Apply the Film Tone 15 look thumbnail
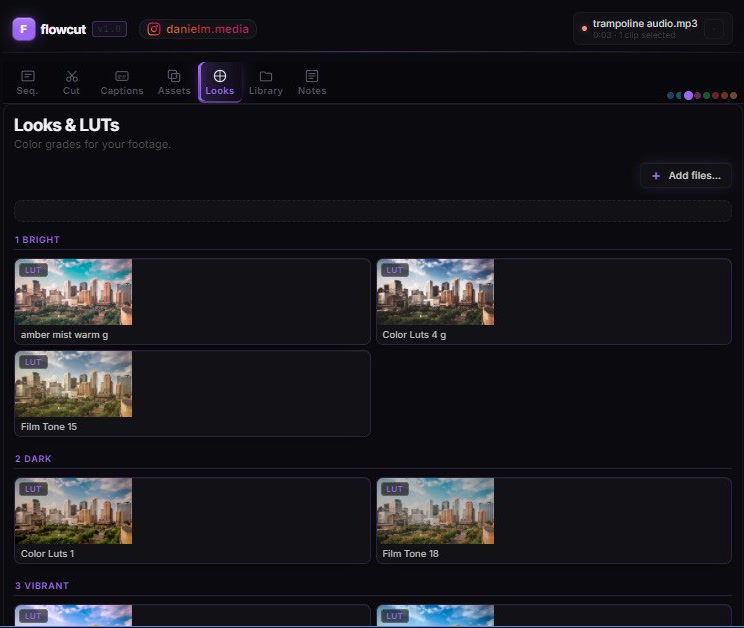This screenshot has width=744, height=628. [x=74, y=384]
